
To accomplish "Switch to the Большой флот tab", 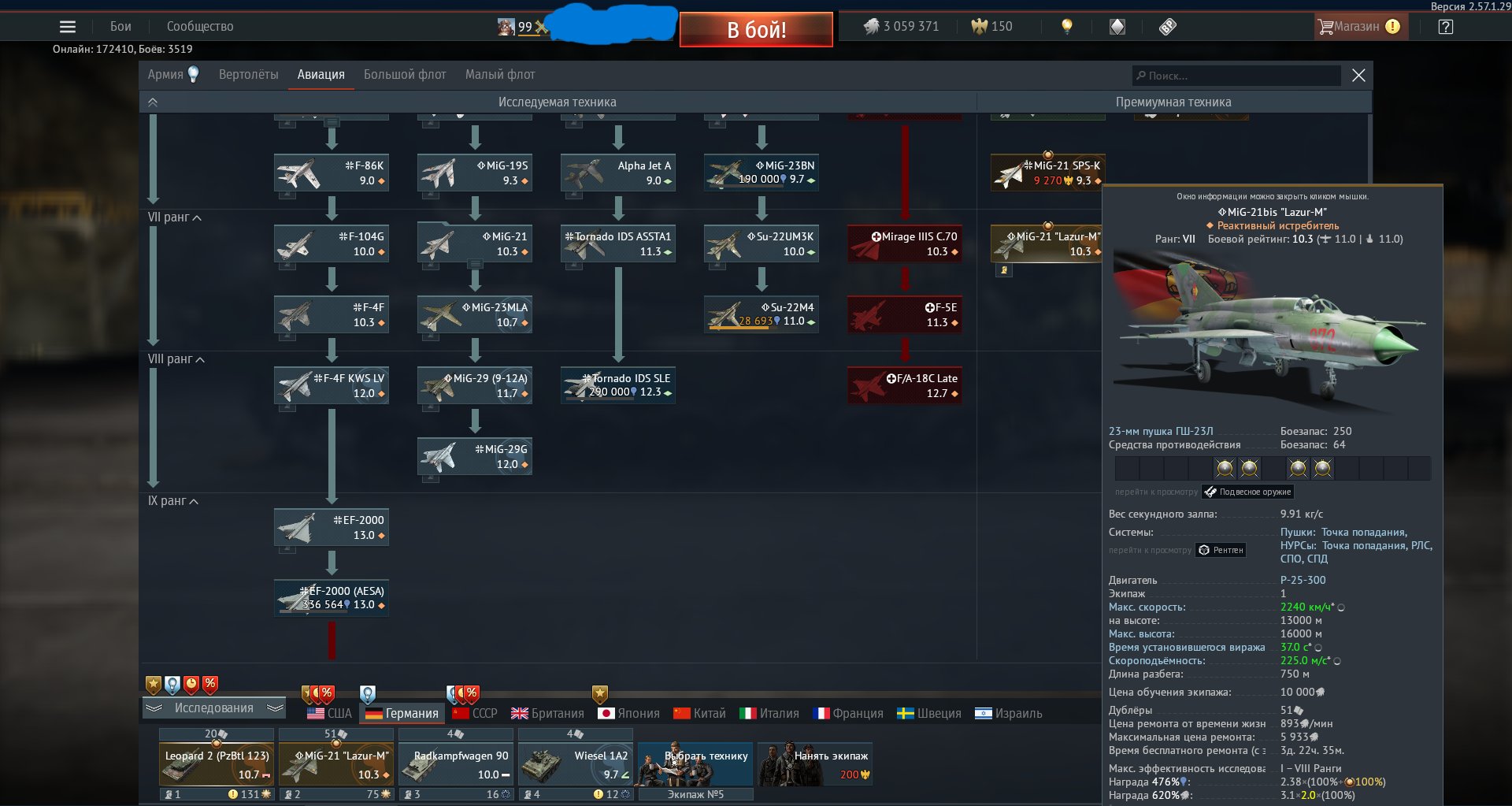I will [x=405, y=75].
